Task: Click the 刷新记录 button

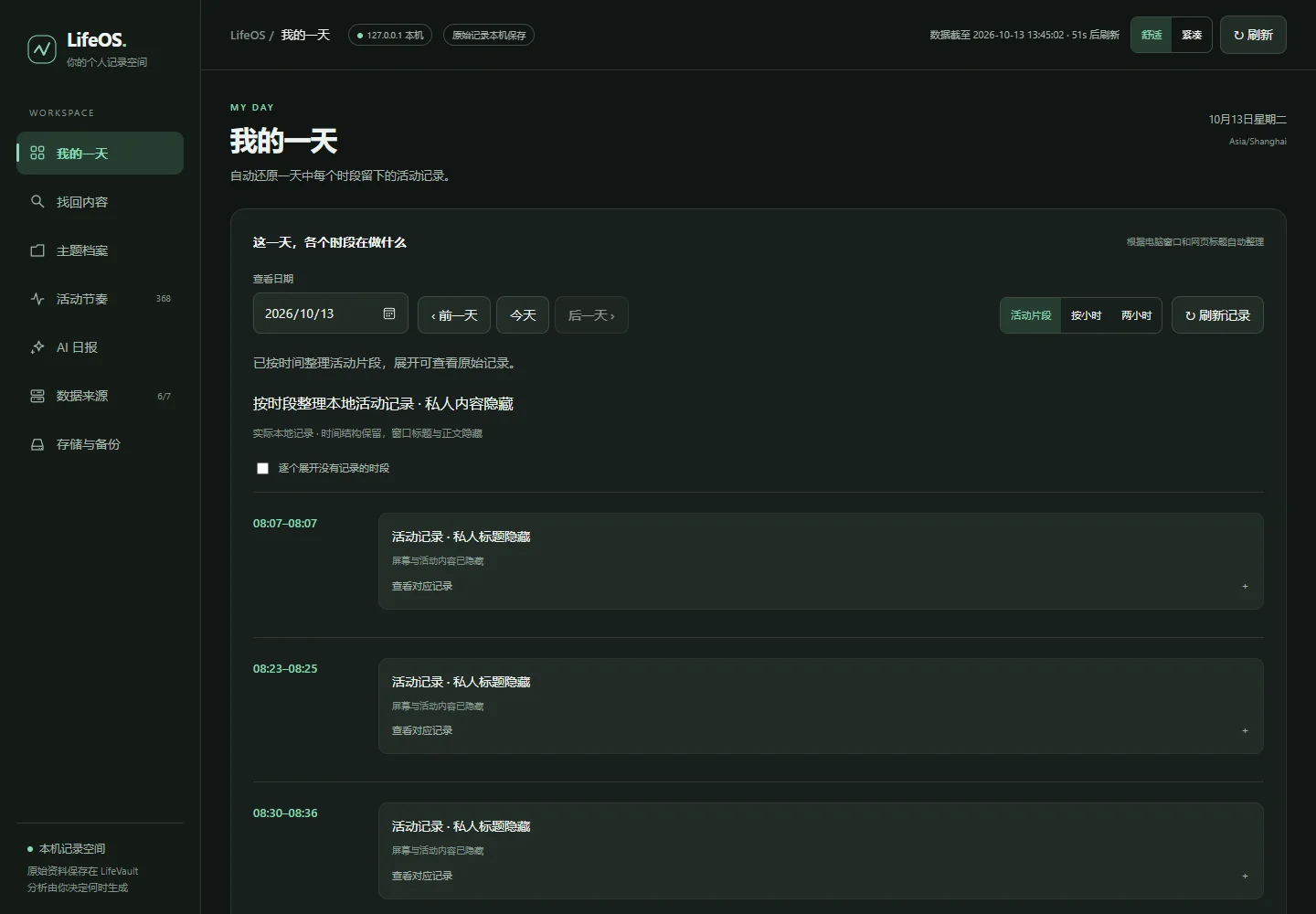Action: 1217,315
